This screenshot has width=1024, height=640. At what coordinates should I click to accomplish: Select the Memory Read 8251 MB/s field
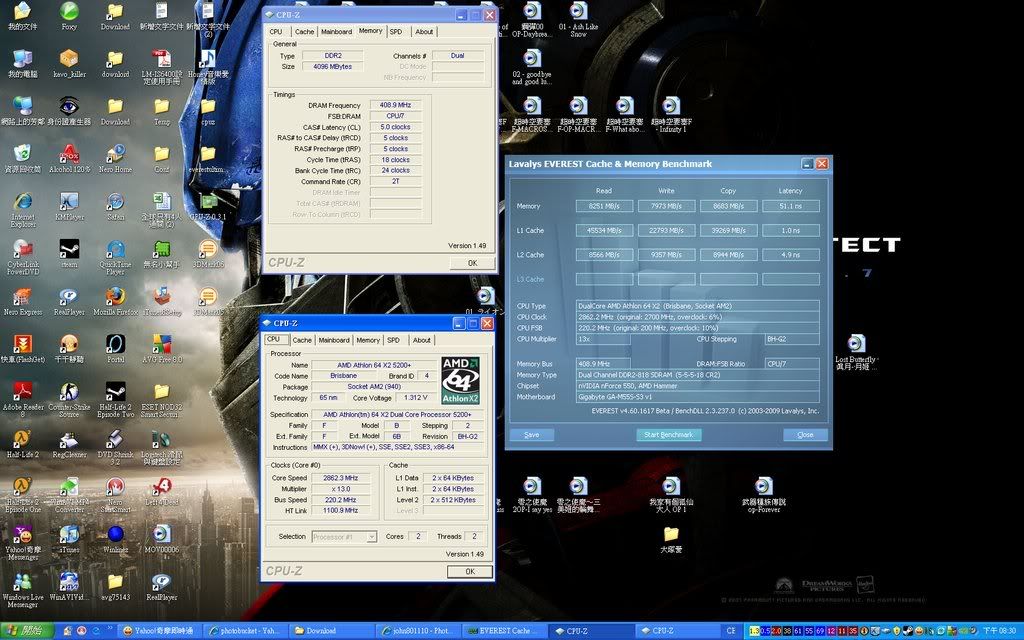(604, 206)
